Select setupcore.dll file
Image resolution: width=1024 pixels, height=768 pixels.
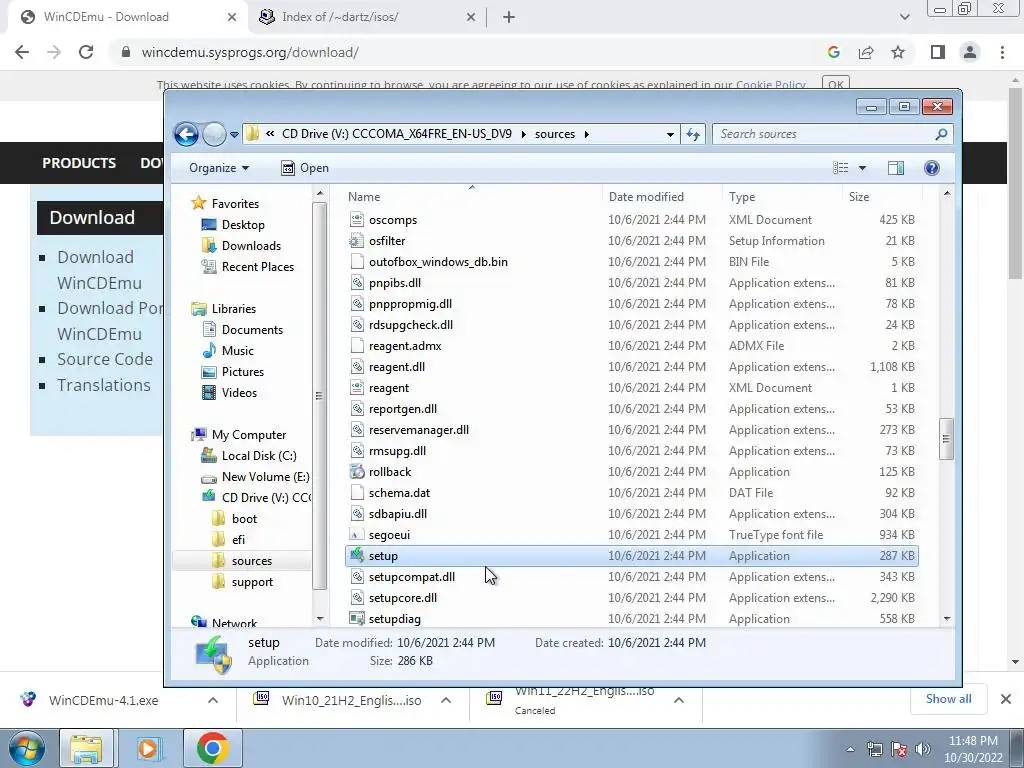click(x=403, y=598)
